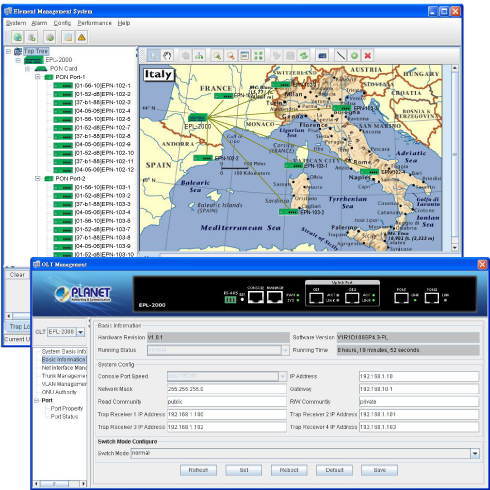Screen dimensions: 490x490
Task: Click the zoom in magnifier icon
Action: tap(217, 55)
